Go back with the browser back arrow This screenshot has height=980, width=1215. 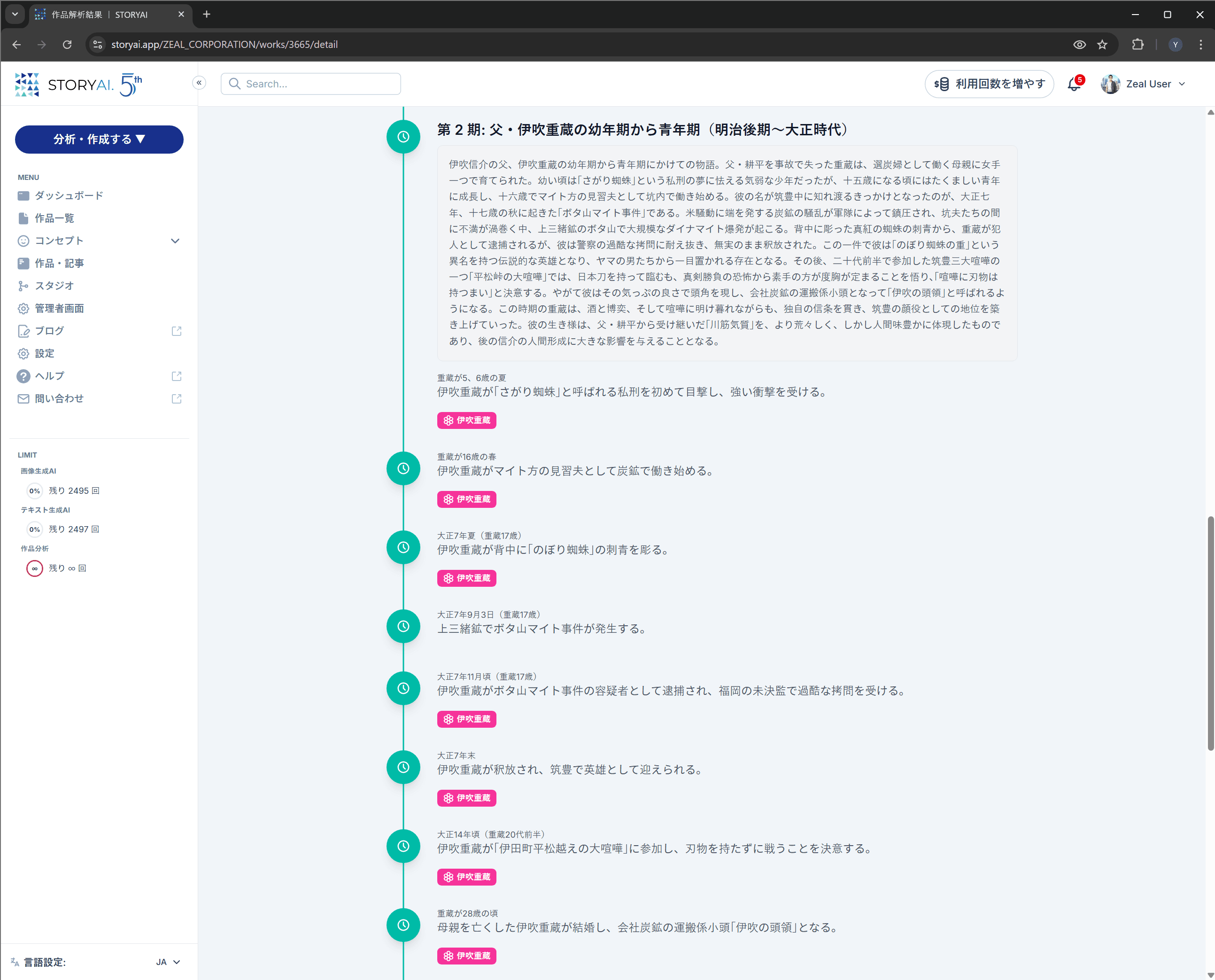[x=16, y=45]
